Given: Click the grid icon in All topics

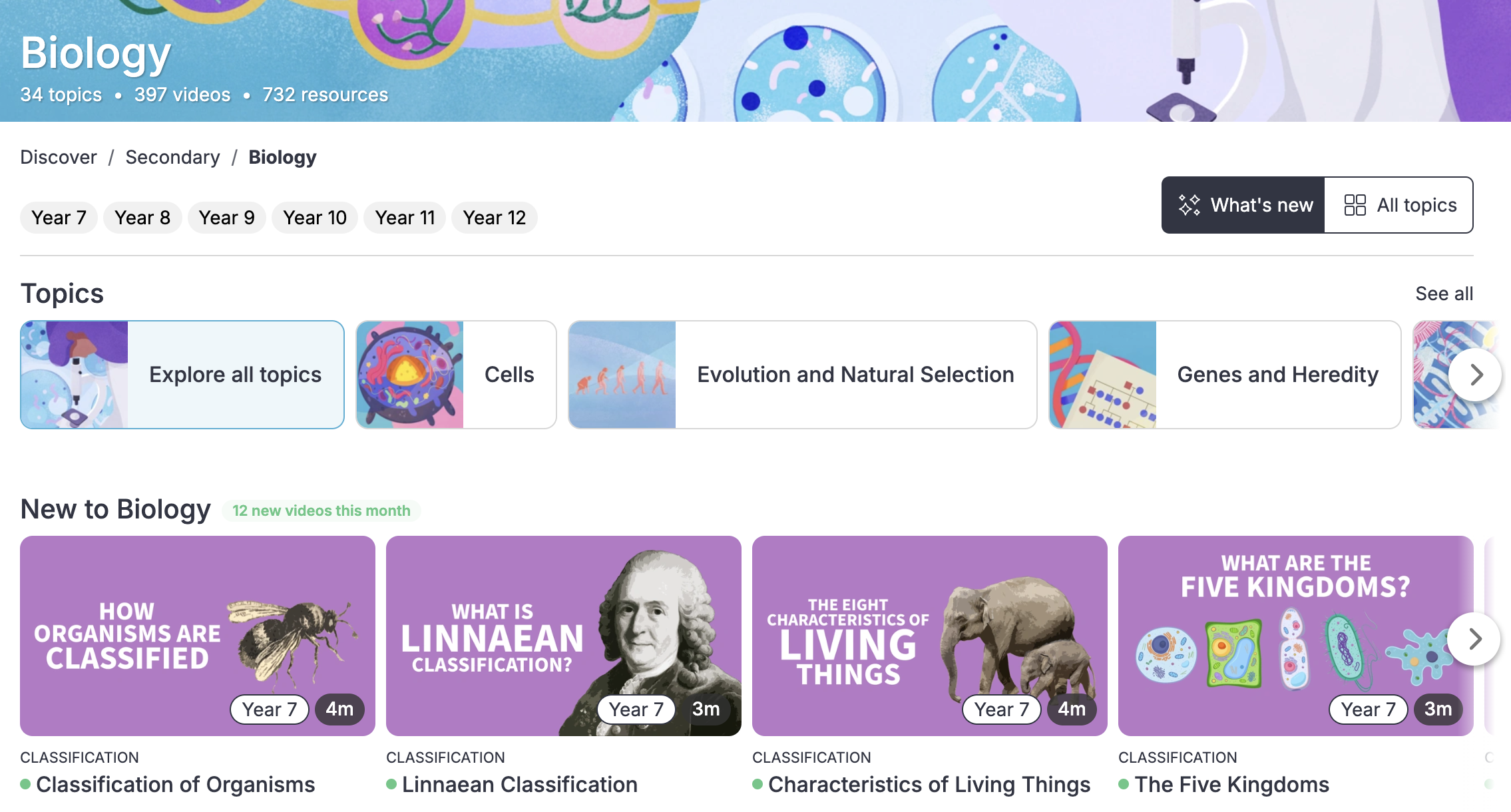Looking at the screenshot, I should tap(1355, 205).
